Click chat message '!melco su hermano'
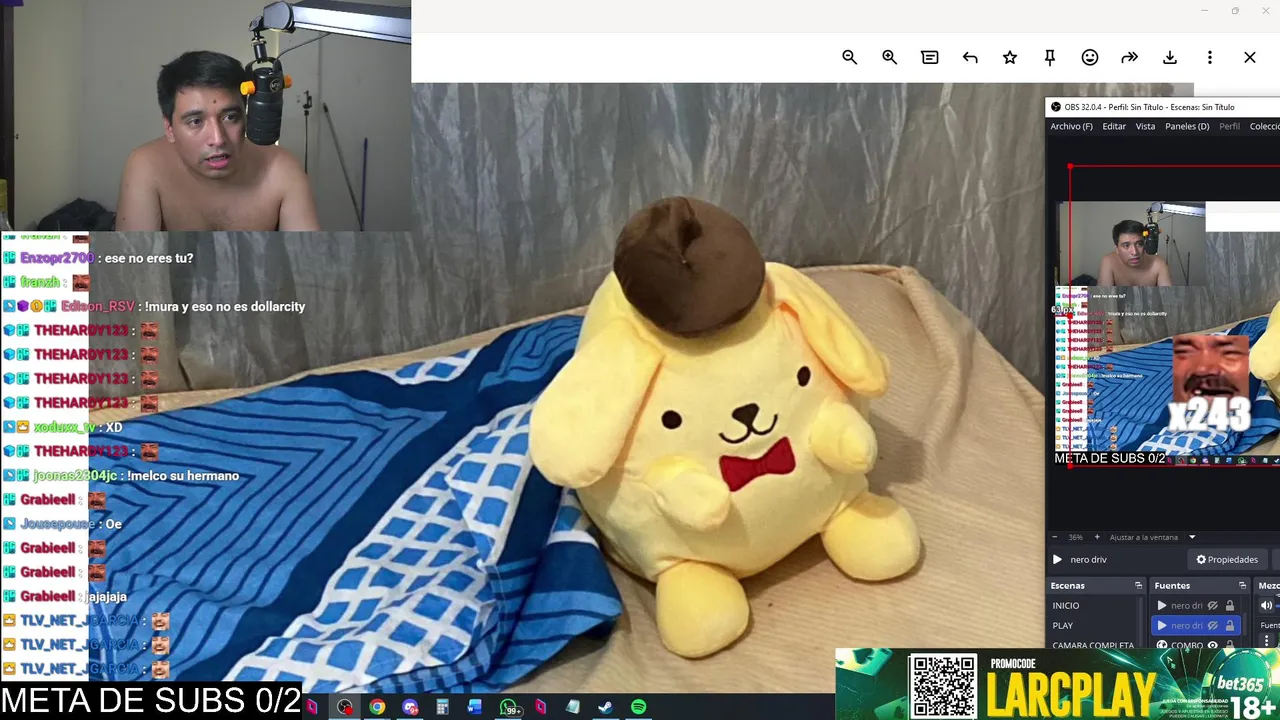 coord(185,476)
